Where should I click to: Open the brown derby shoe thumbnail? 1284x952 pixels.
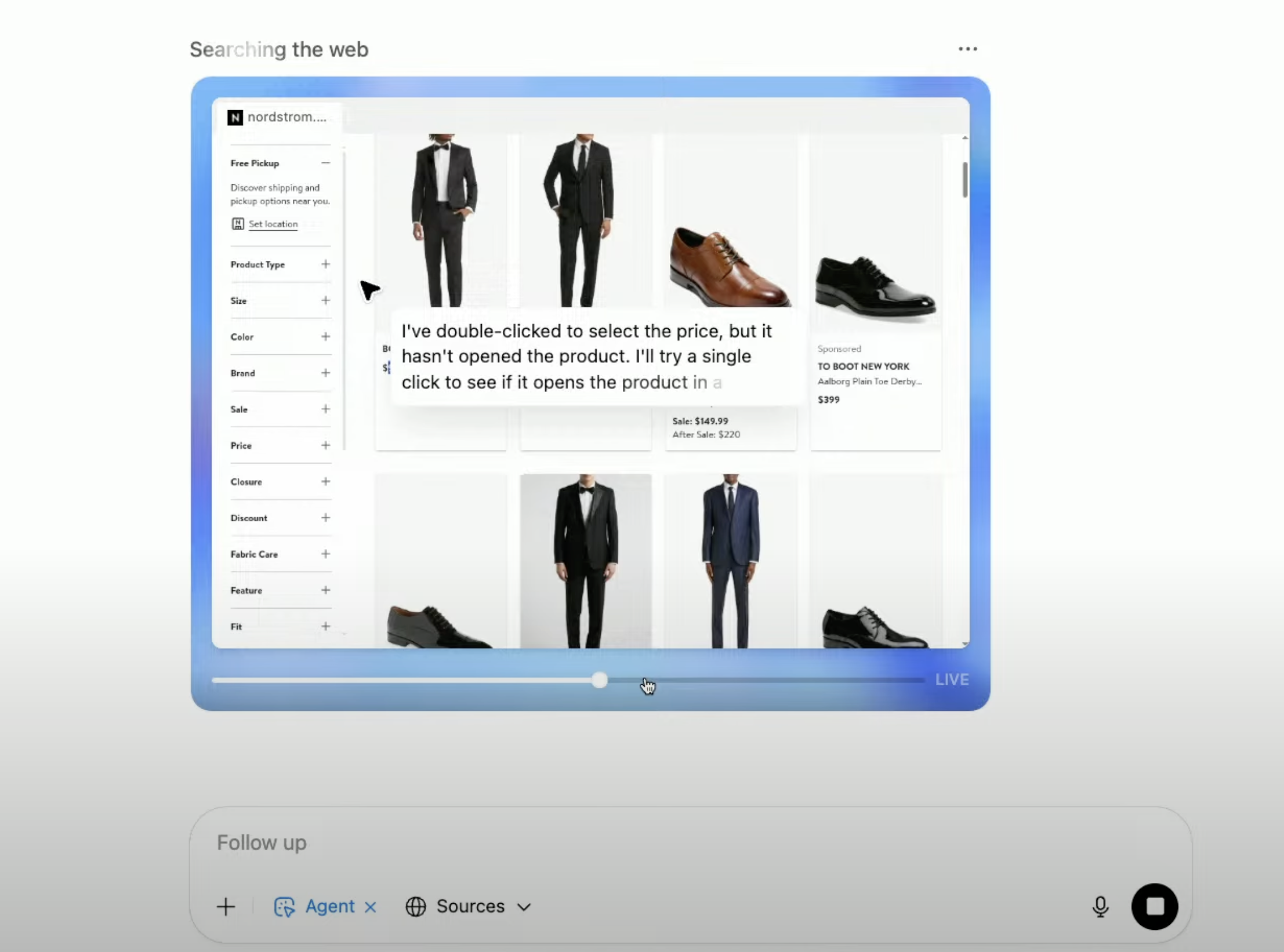[730, 267]
